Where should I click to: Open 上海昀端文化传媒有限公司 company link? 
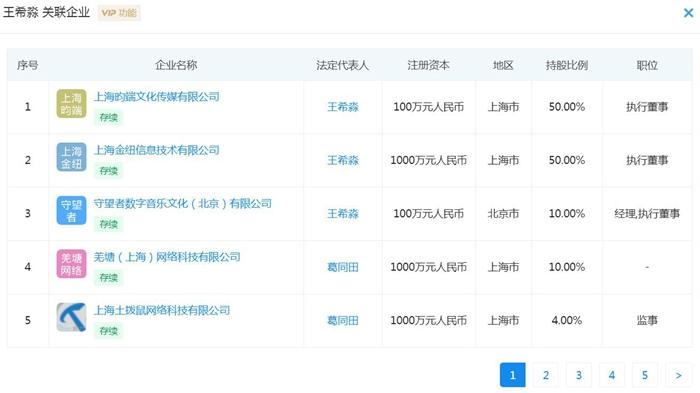coord(156,96)
